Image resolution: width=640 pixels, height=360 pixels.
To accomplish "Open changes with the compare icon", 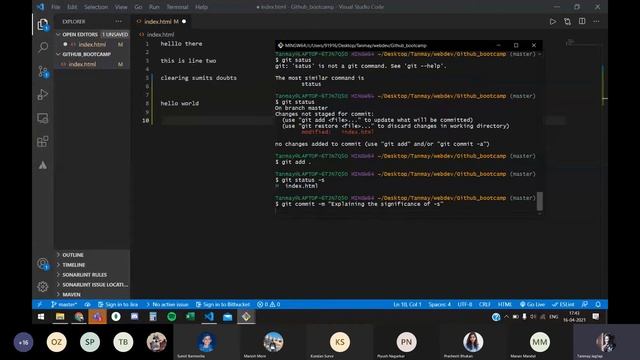I will pos(567,21).
